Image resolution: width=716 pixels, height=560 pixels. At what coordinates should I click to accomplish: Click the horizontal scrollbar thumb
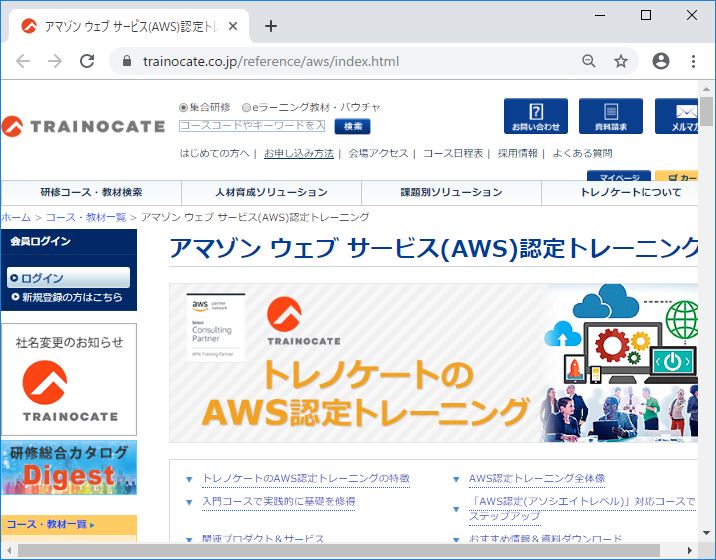point(339,550)
